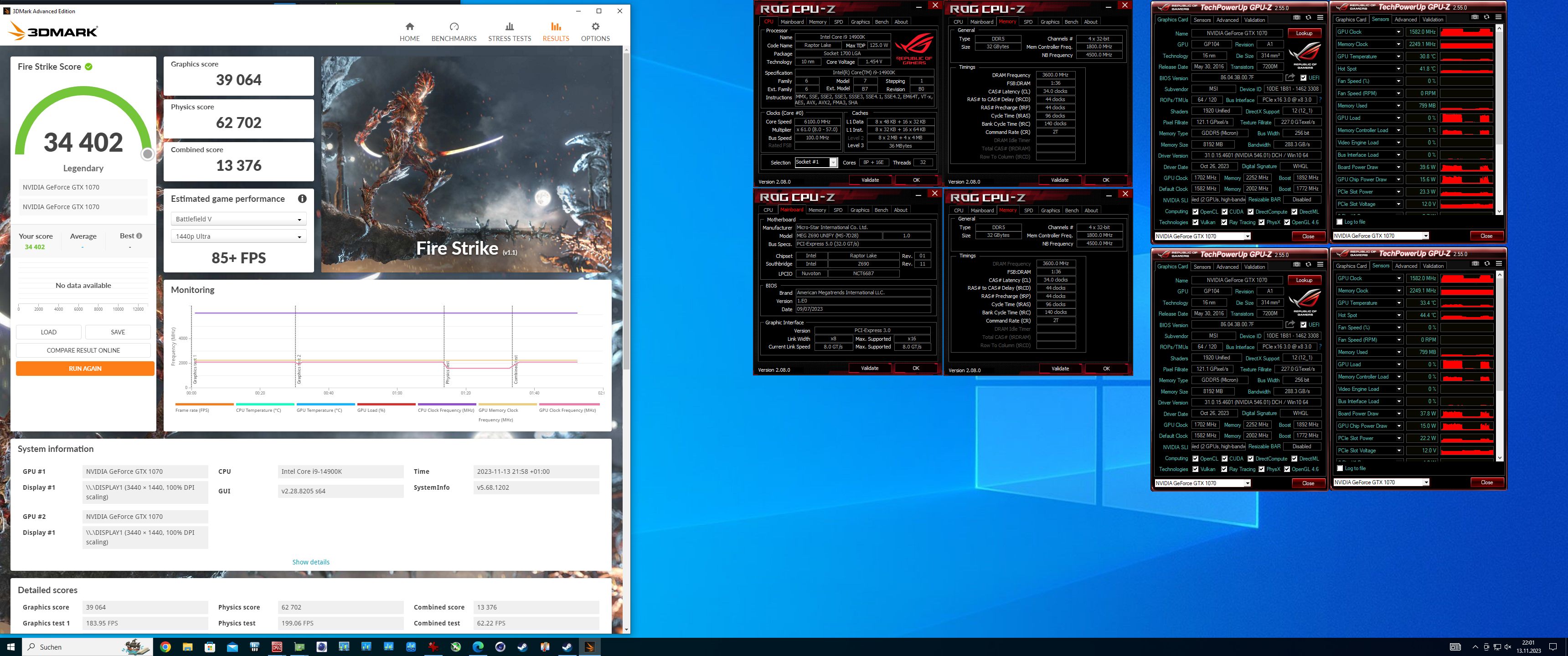1568x656 pixels.
Task: Take screenshot via camera icon in upper GPU-Z Graphics Card window
Action: [1296, 18]
